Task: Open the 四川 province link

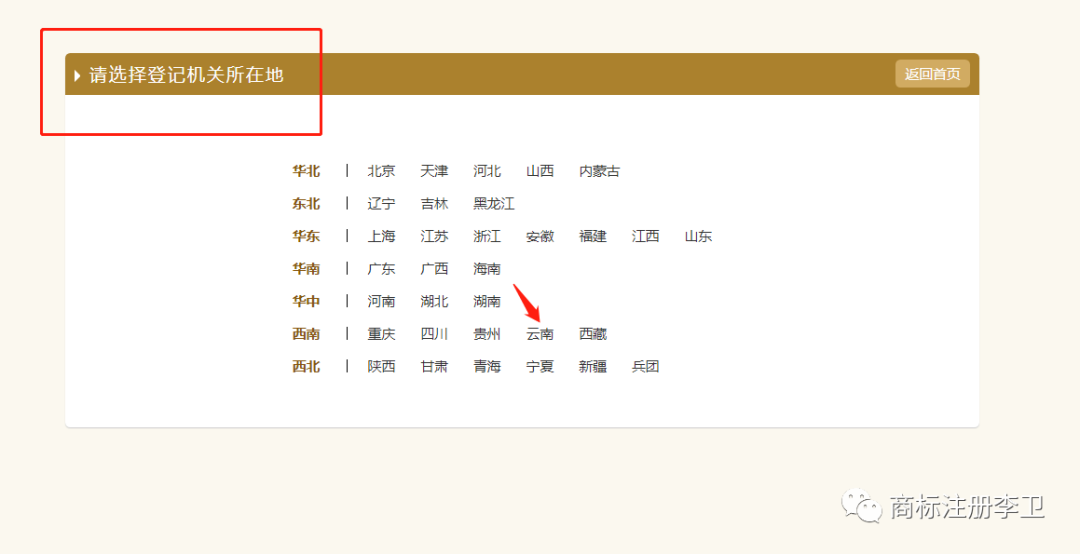Action: 434,334
